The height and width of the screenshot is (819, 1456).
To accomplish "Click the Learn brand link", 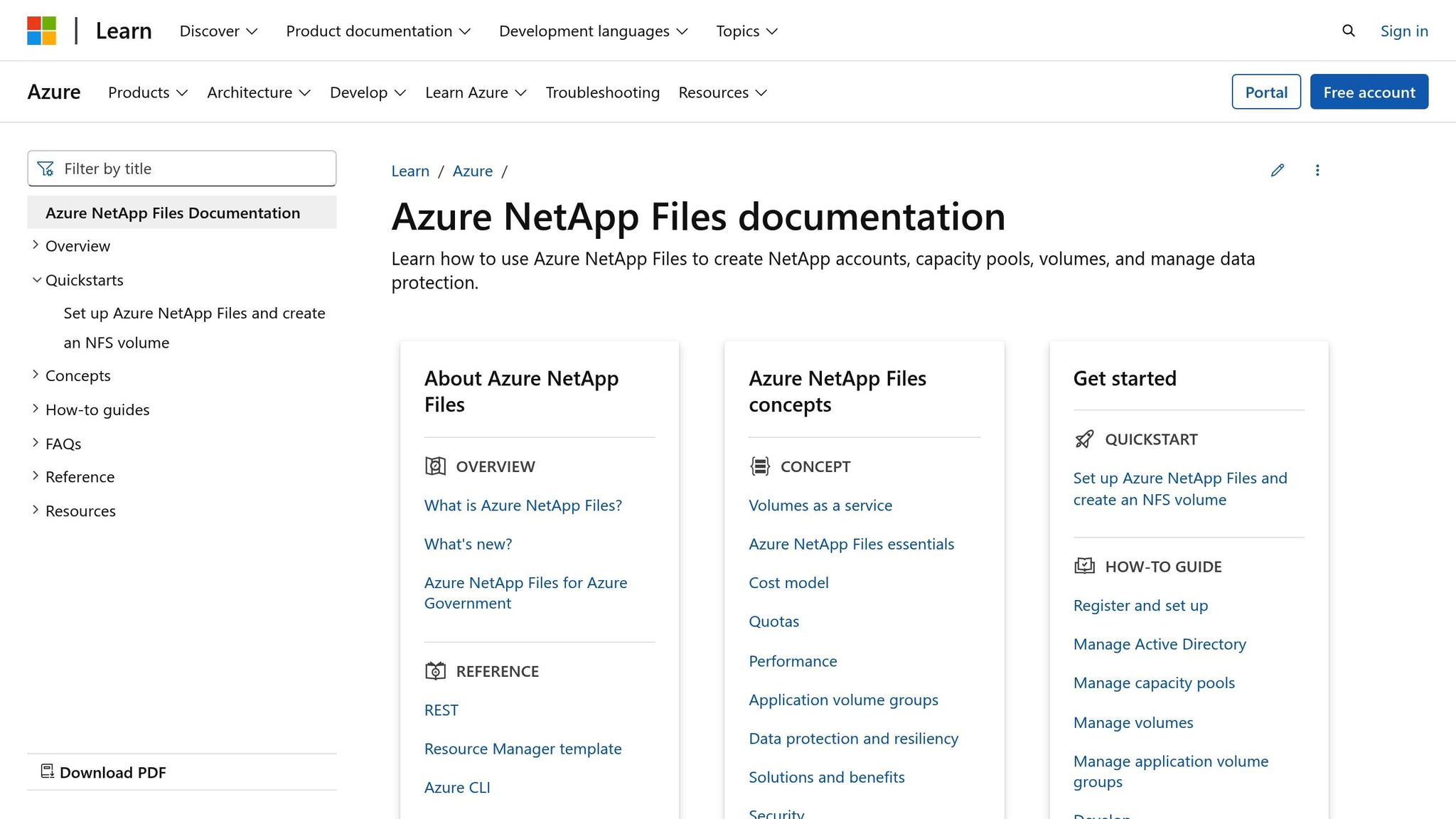I will click(x=124, y=31).
